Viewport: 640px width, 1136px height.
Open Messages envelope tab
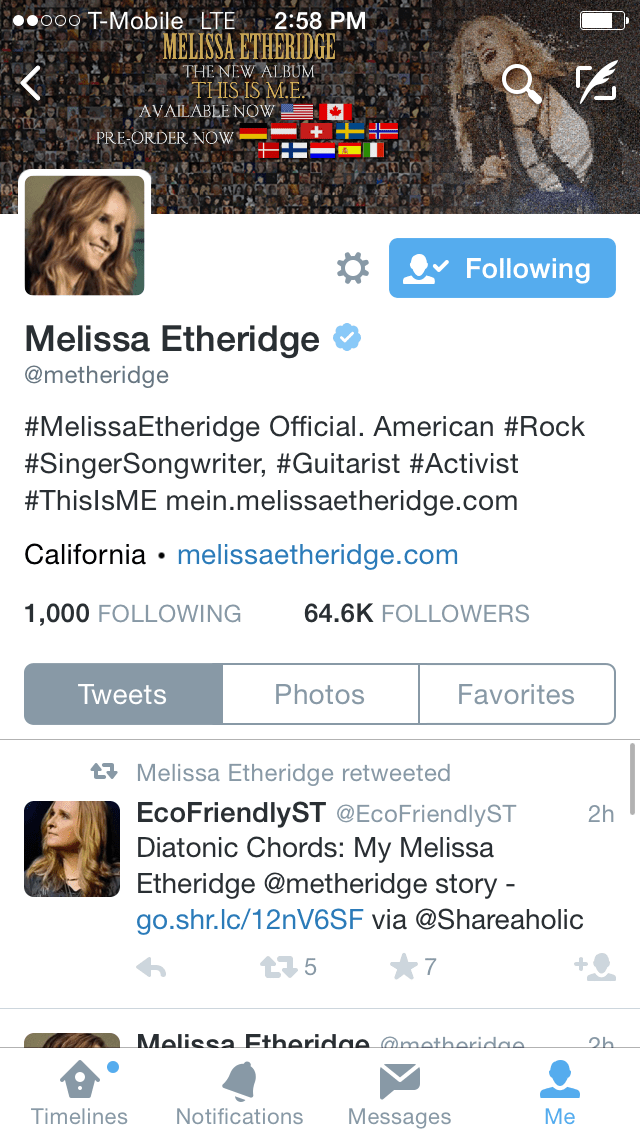click(399, 1092)
